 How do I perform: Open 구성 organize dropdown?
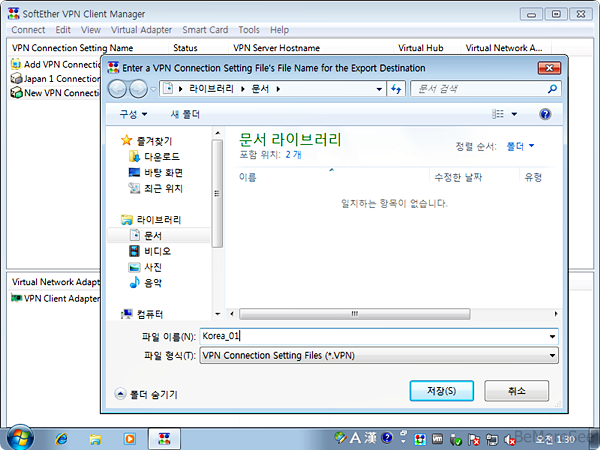[133, 114]
